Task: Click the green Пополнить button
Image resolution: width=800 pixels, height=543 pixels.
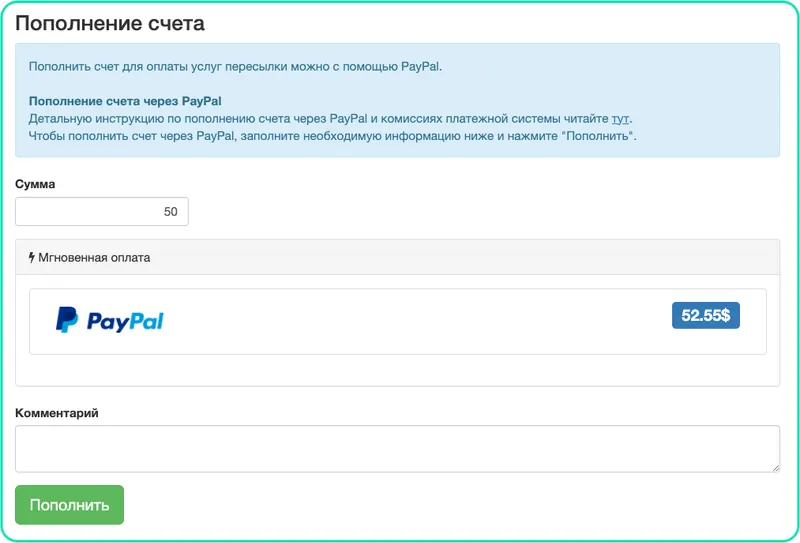Action: [x=69, y=505]
